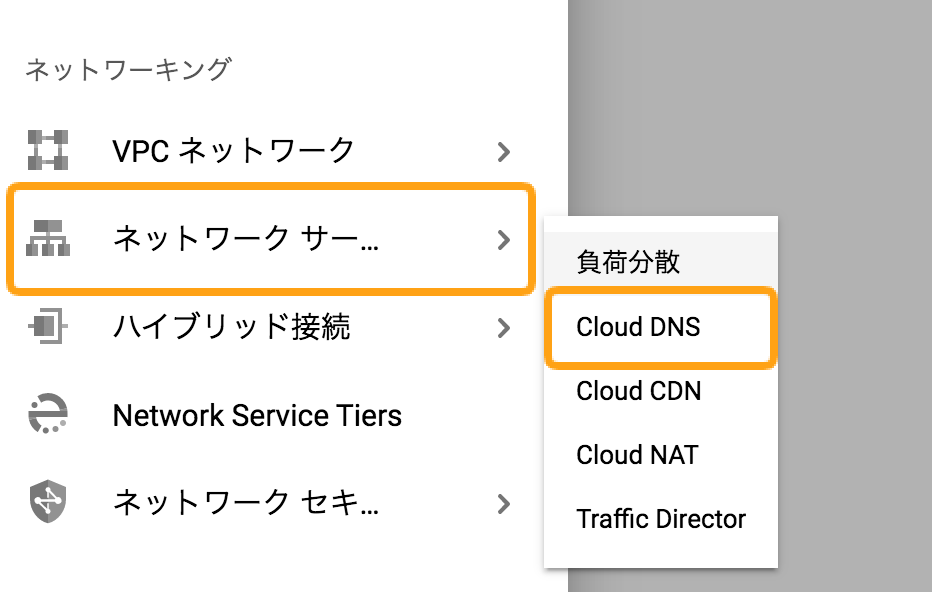
Task: Select 負荷分散 in the submenu
Action: 660,262
